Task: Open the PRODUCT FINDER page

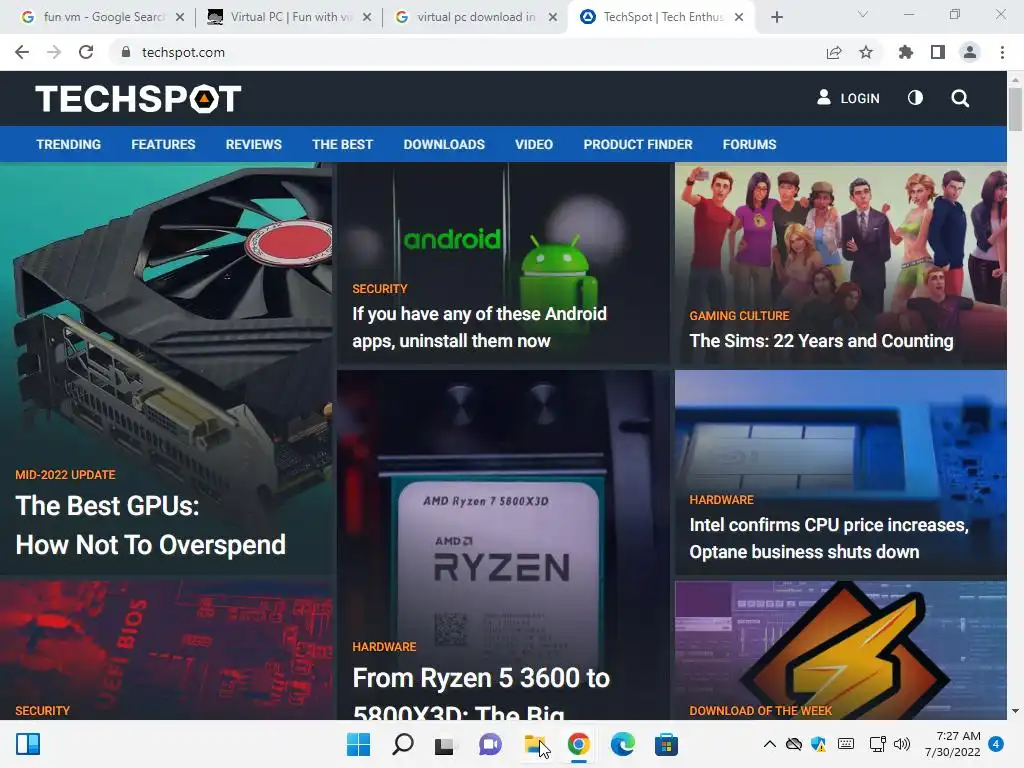Action: (638, 144)
